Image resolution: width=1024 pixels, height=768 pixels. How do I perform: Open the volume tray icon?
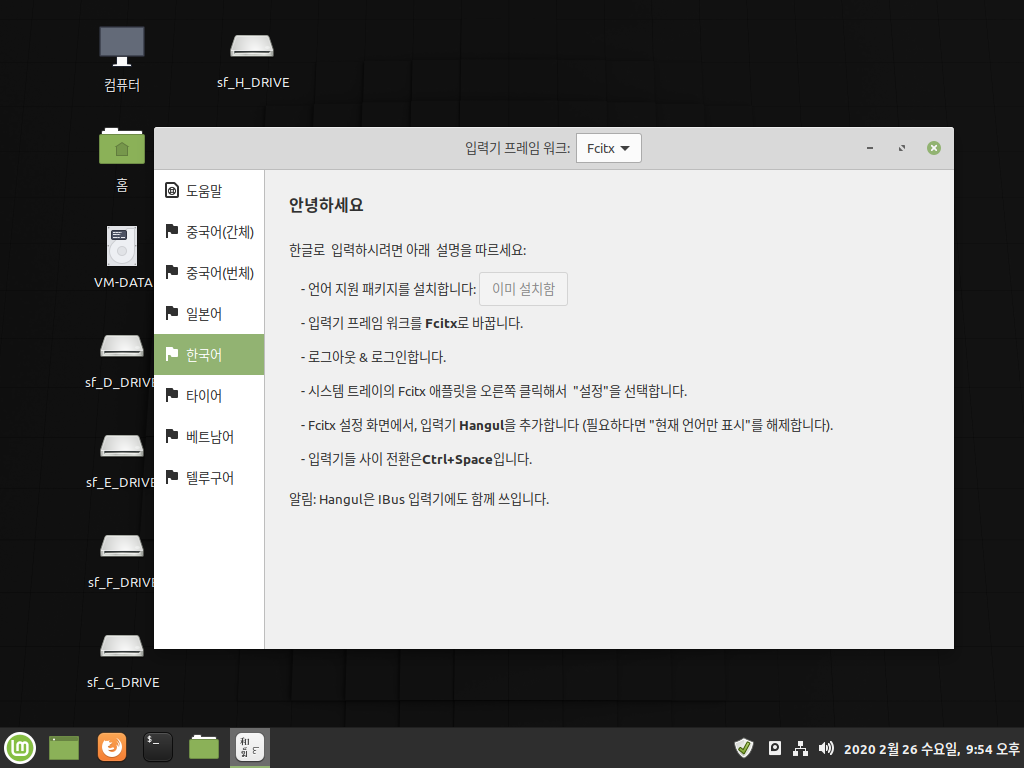click(826, 748)
